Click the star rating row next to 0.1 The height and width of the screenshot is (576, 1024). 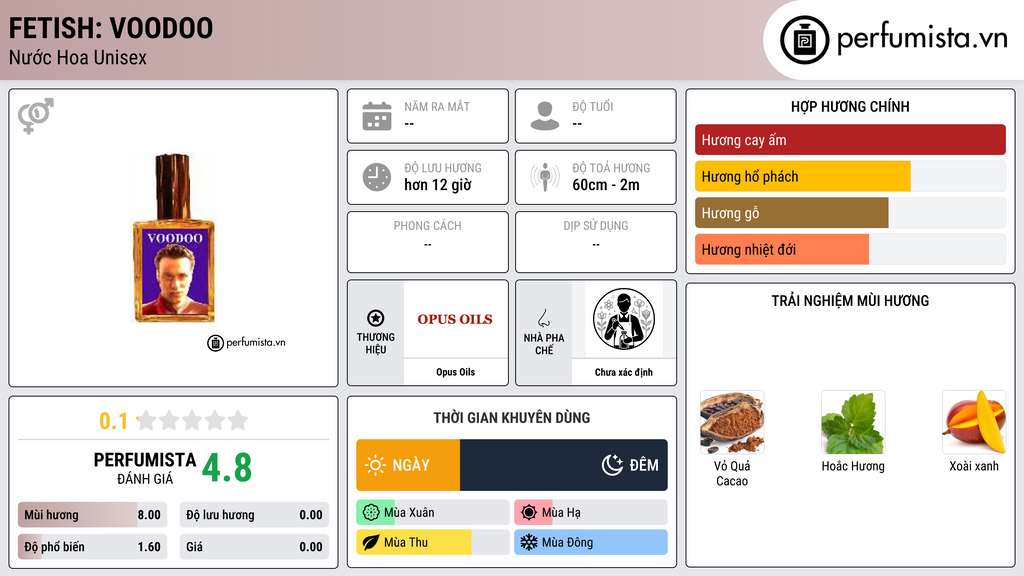point(193,420)
